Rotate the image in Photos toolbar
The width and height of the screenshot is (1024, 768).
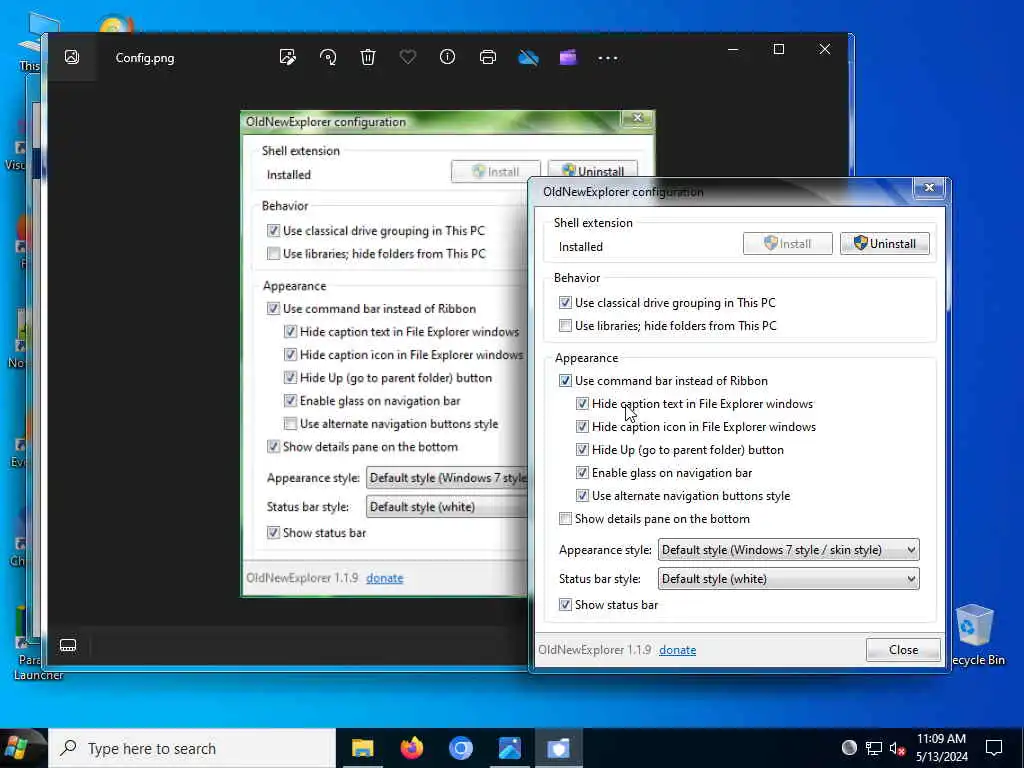(x=328, y=57)
